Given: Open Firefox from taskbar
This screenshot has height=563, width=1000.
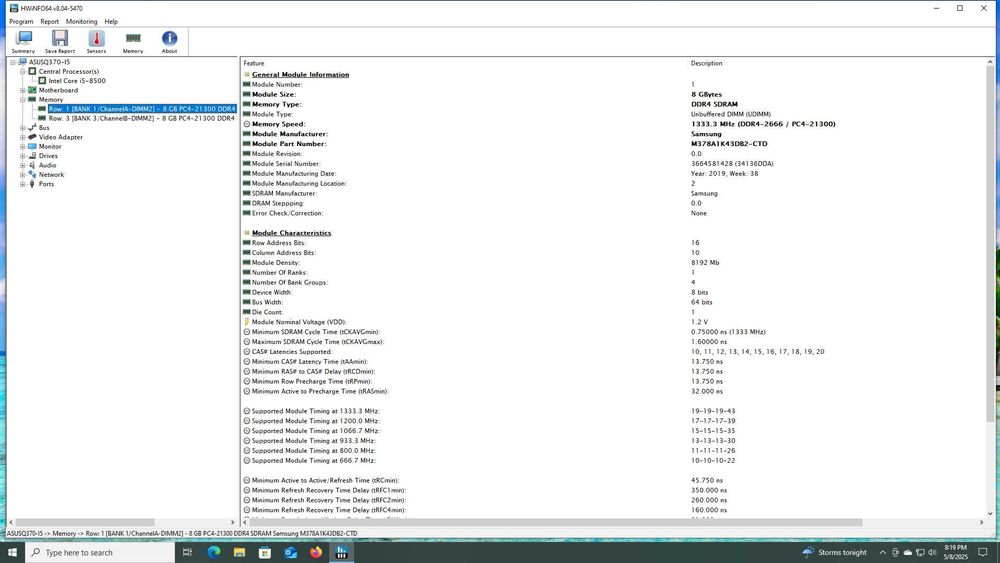Looking at the screenshot, I should coord(316,552).
